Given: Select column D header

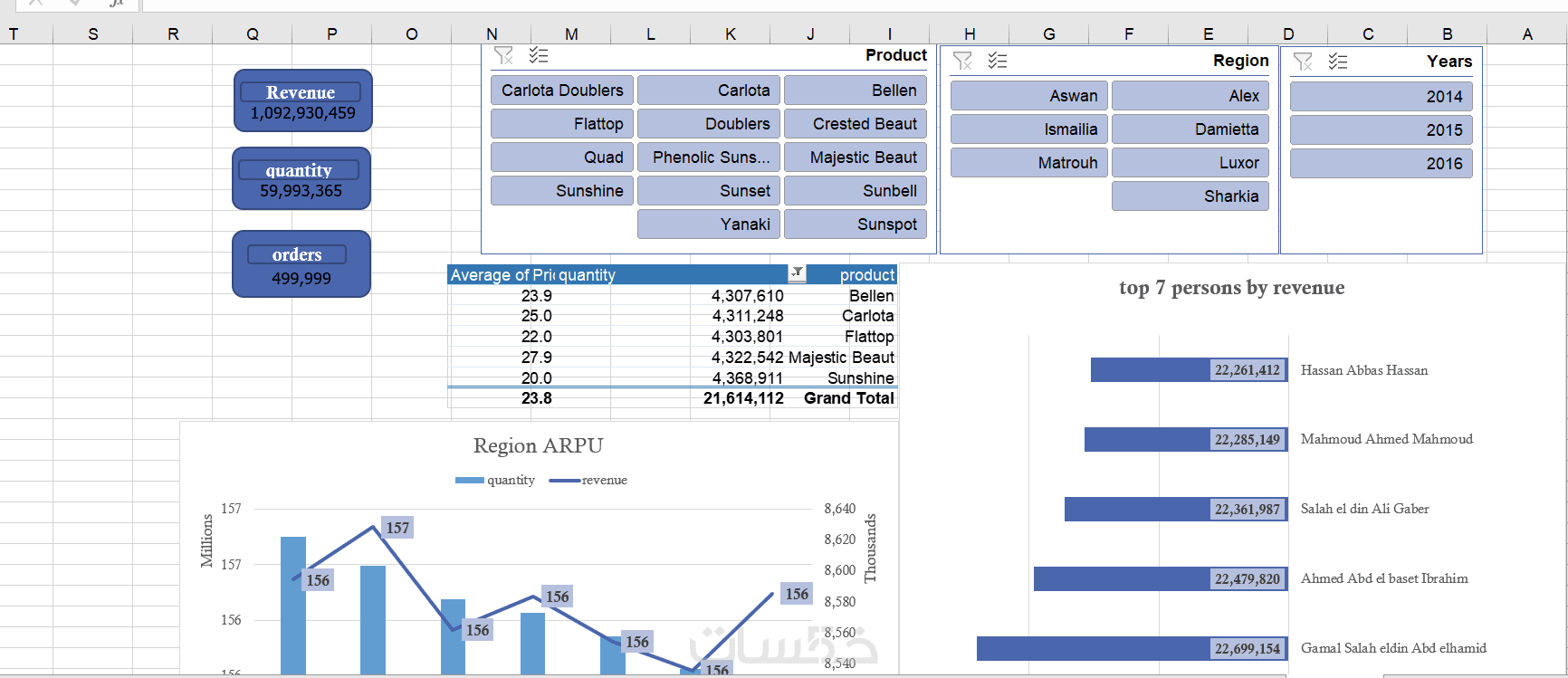Looking at the screenshot, I should (1288, 34).
